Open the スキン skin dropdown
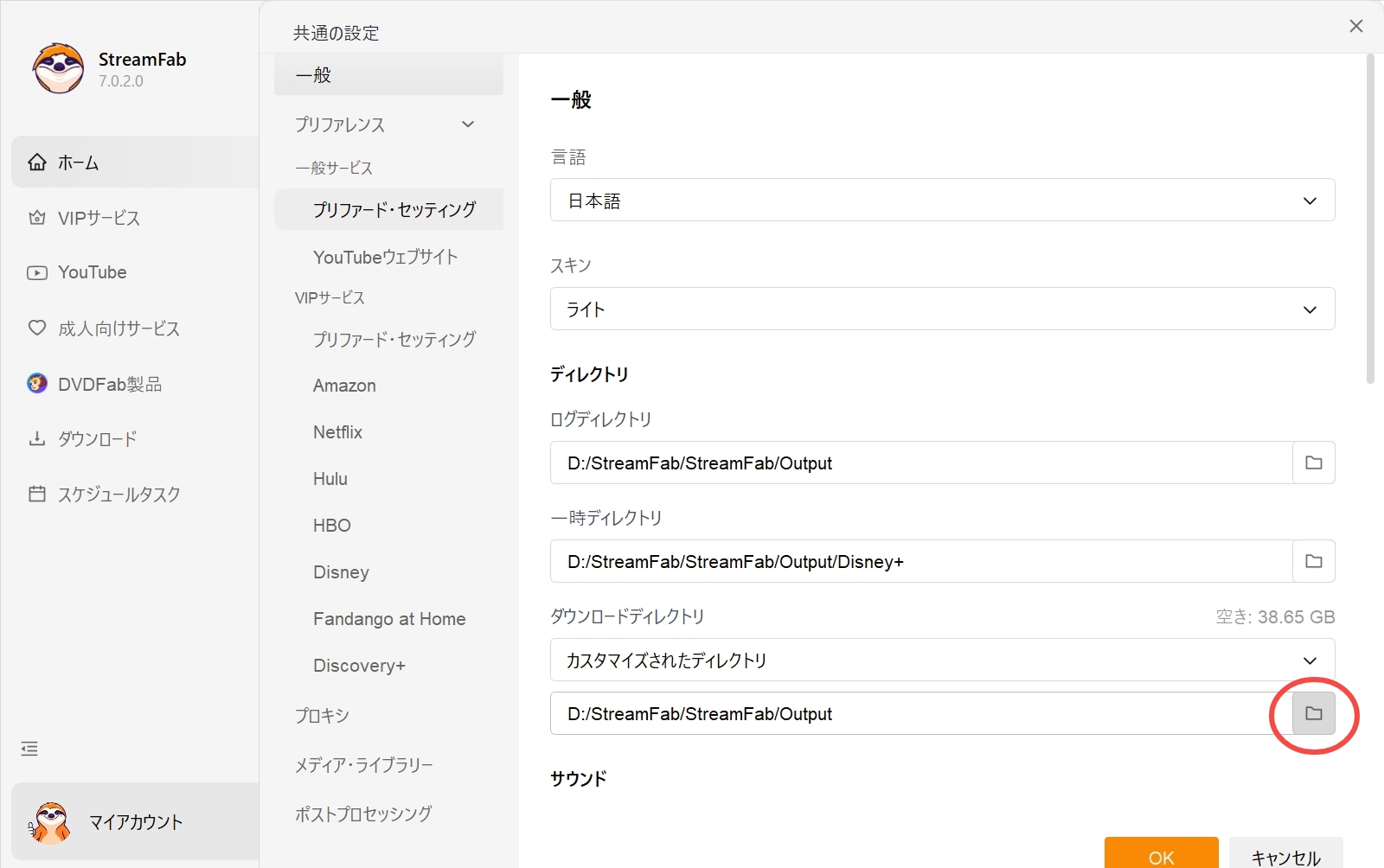This screenshot has width=1384, height=868. [942, 309]
